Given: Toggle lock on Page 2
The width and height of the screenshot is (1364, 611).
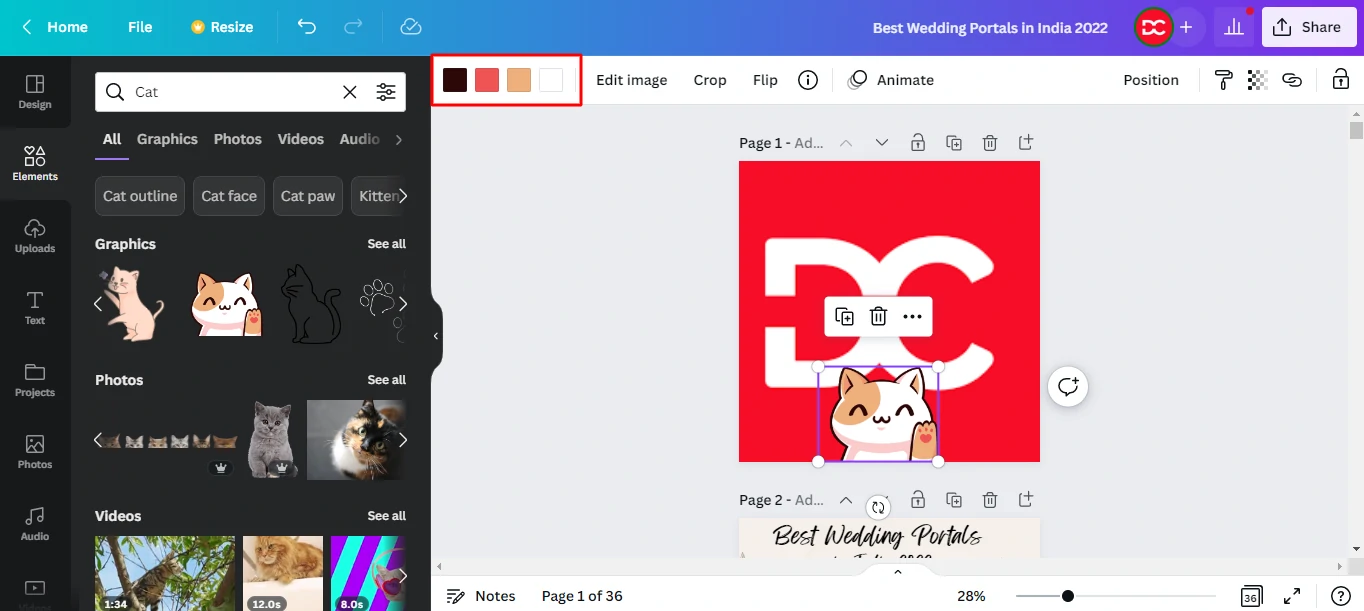Looking at the screenshot, I should 918,500.
